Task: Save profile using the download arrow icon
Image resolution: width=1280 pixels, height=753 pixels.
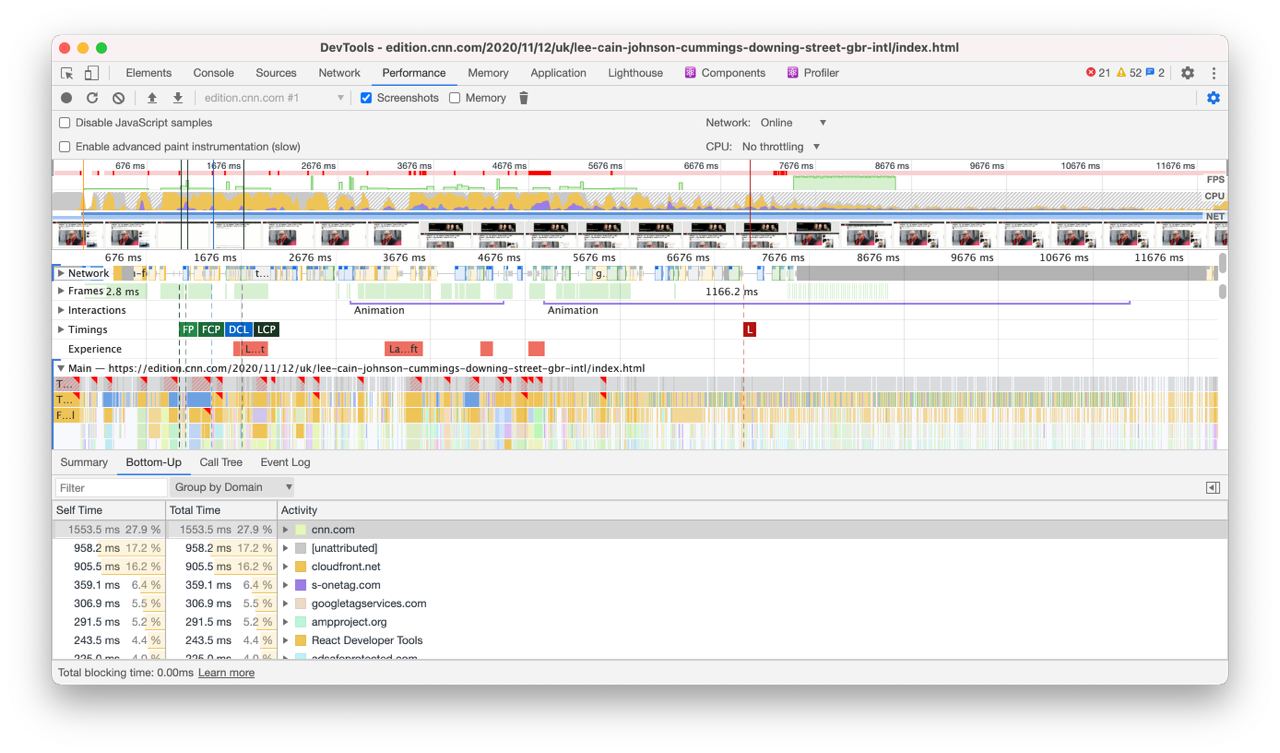Action: click(177, 98)
